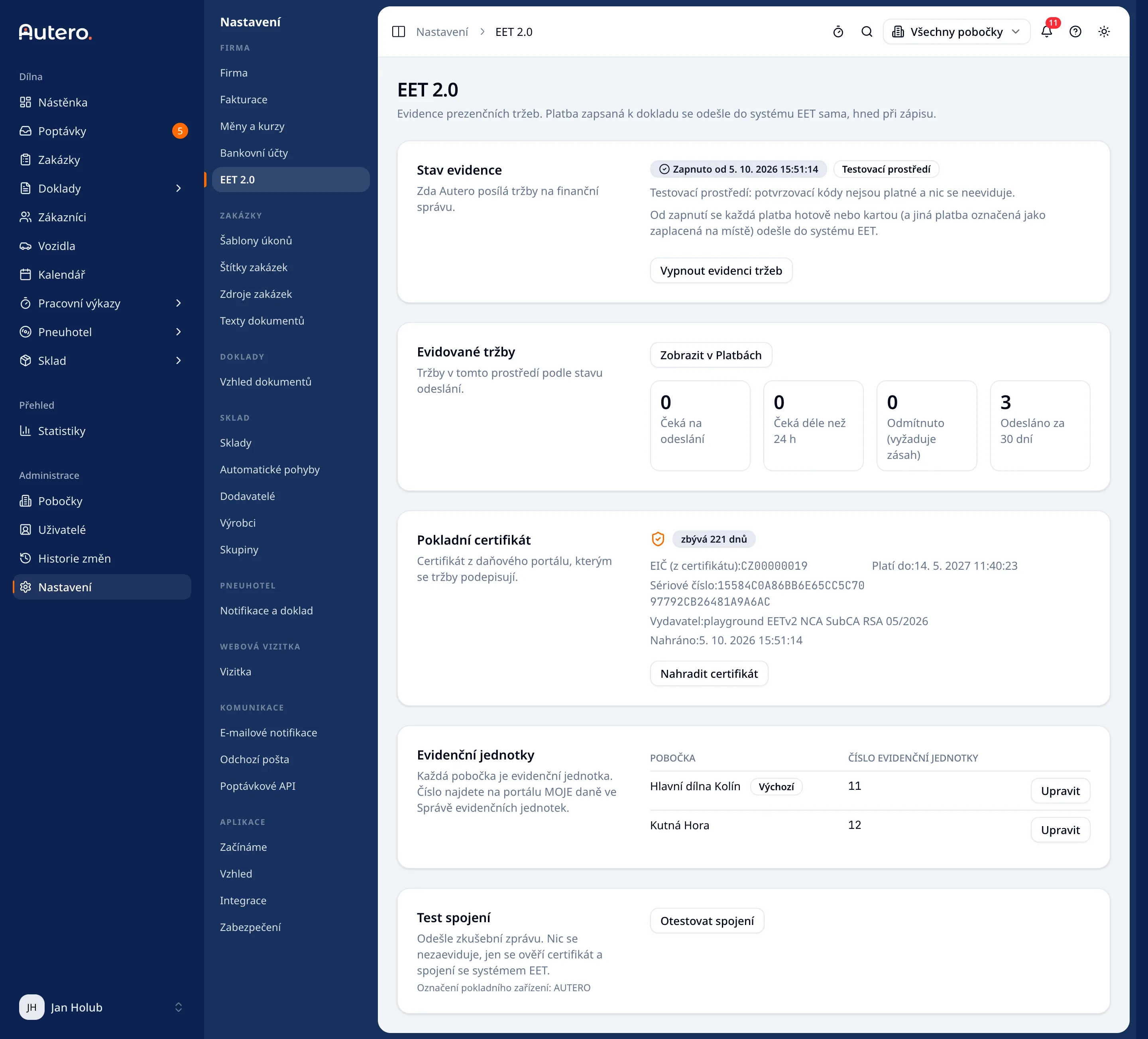Expand the Pneuhotel submenu chevron
Screen dimensions: 1148x1039
click(178, 332)
